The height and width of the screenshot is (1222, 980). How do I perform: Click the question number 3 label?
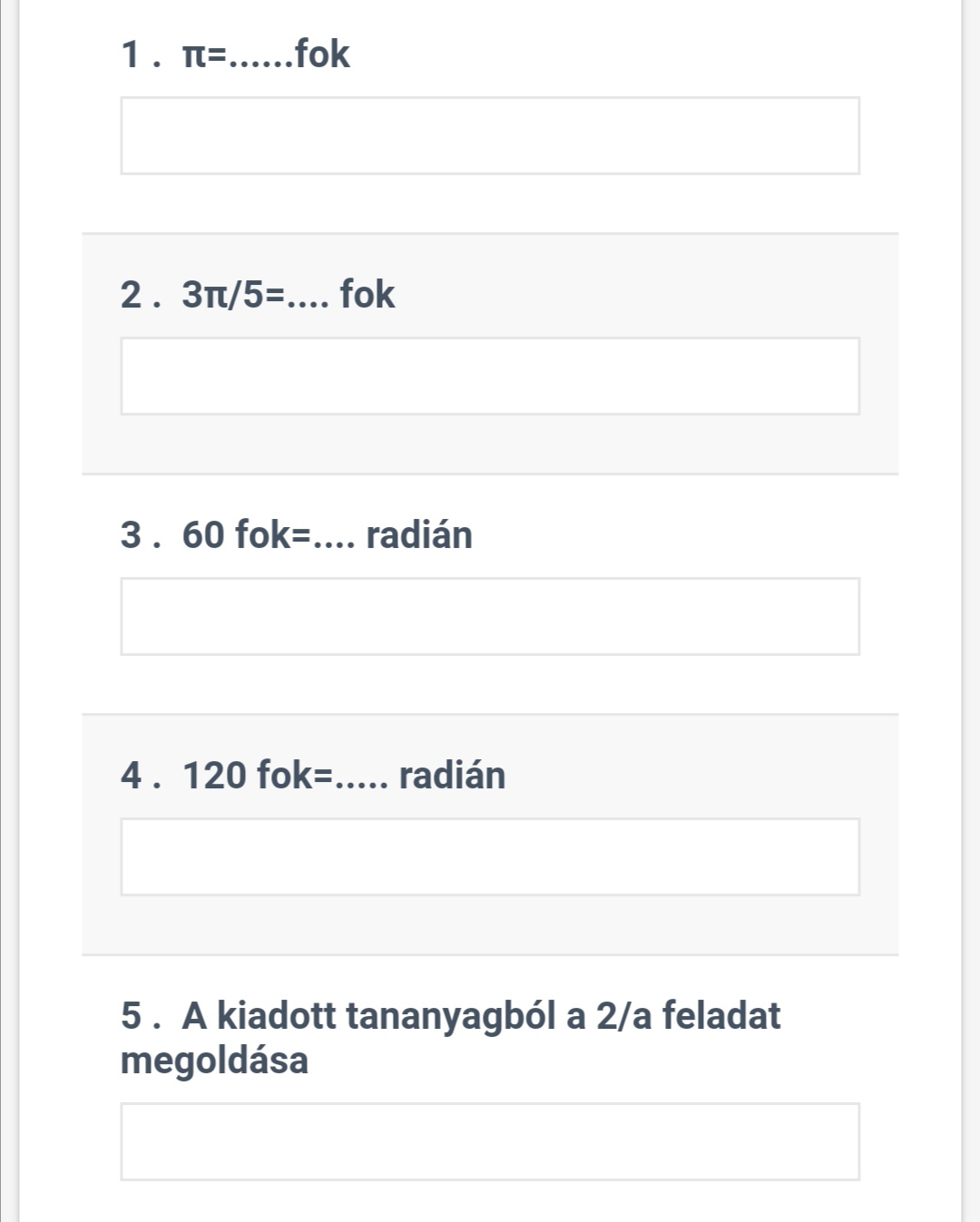pos(132,535)
